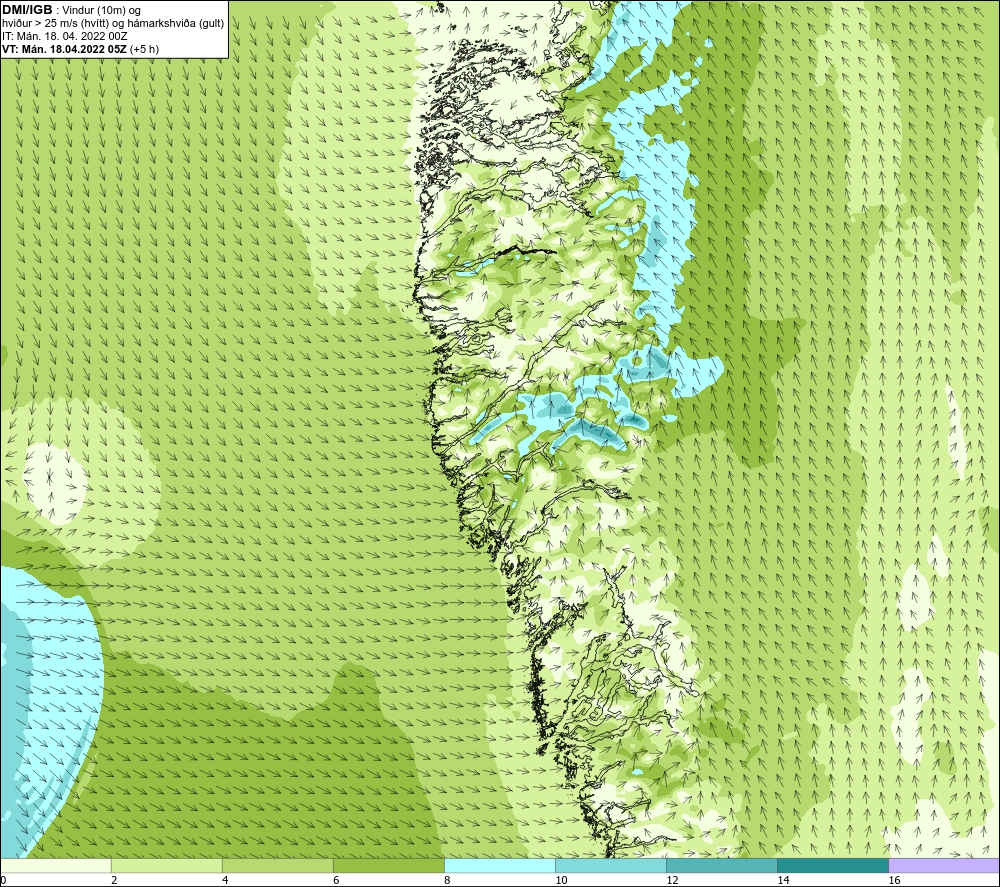Click the legend value "16"
The width and height of the screenshot is (1000, 887).
click(x=894, y=880)
